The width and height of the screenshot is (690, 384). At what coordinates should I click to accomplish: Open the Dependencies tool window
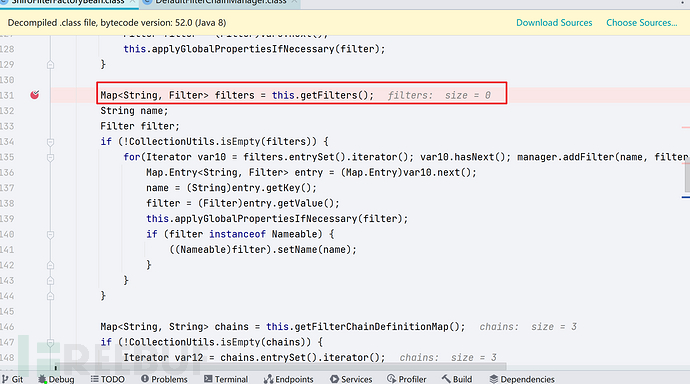(x=522, y=379)
